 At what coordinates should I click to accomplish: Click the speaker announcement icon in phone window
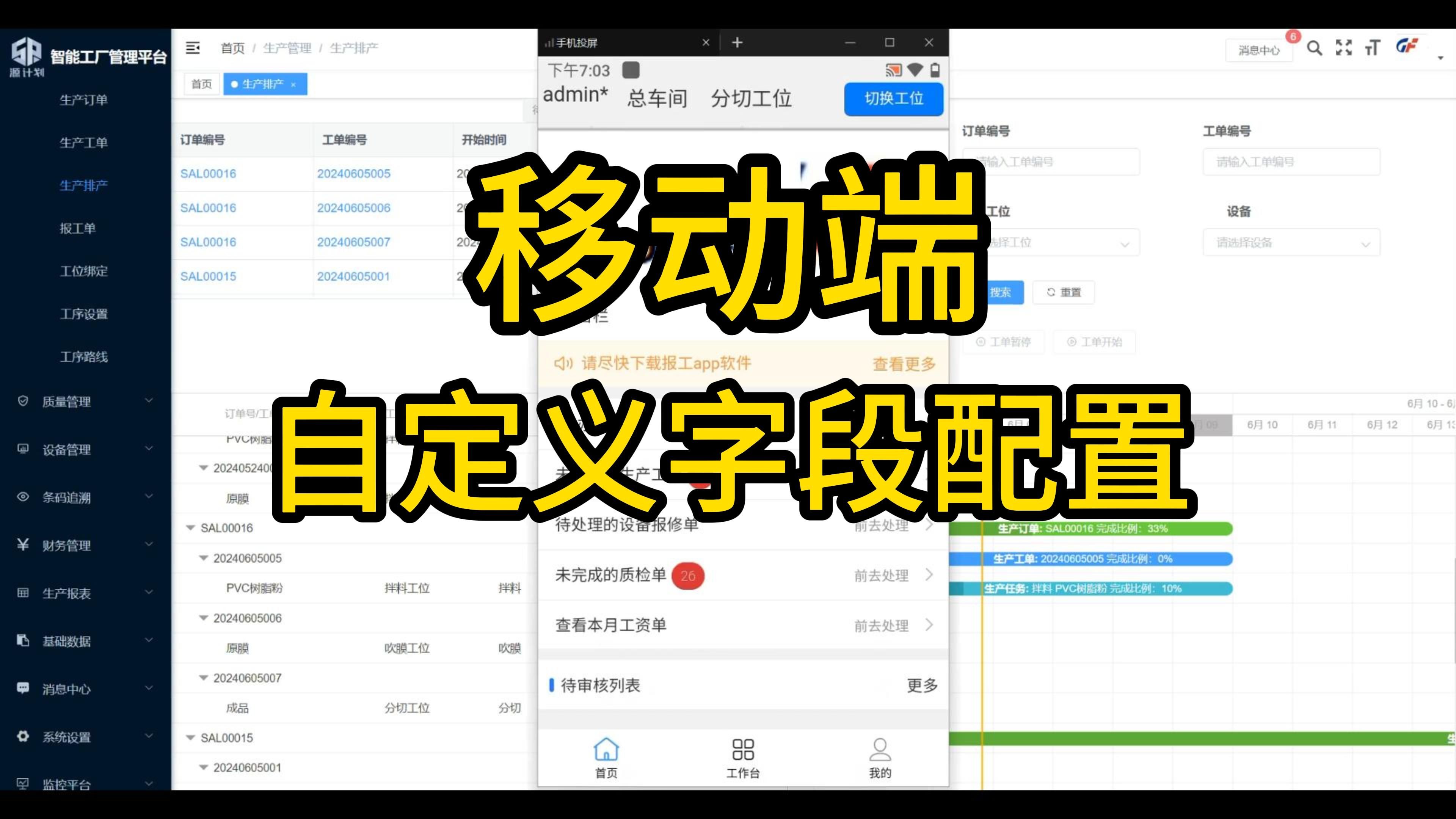click(563, 363)
